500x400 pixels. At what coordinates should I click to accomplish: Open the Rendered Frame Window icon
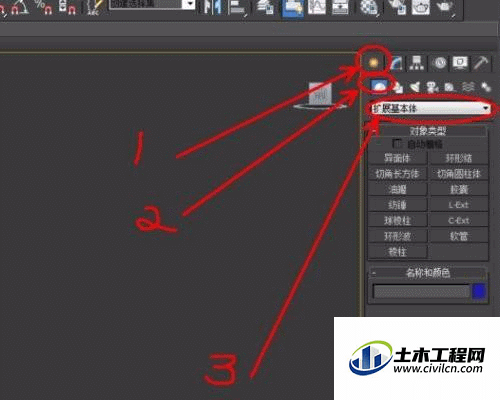(x=421, y=7)
